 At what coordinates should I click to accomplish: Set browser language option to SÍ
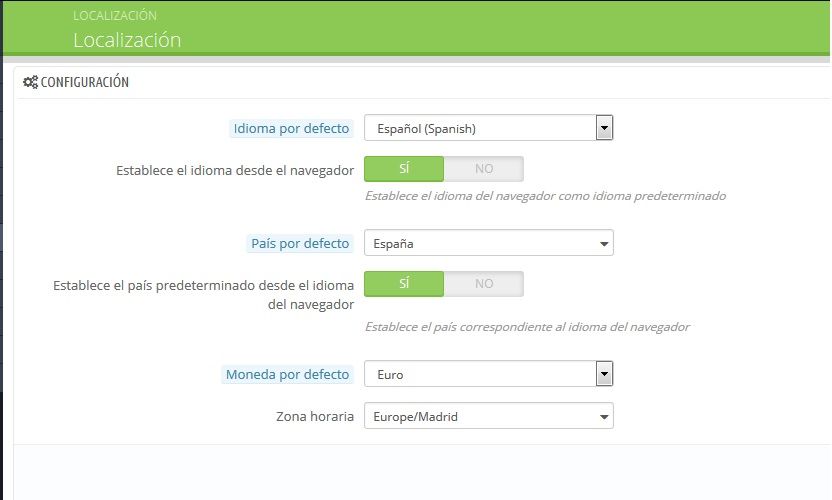(404, 169)
